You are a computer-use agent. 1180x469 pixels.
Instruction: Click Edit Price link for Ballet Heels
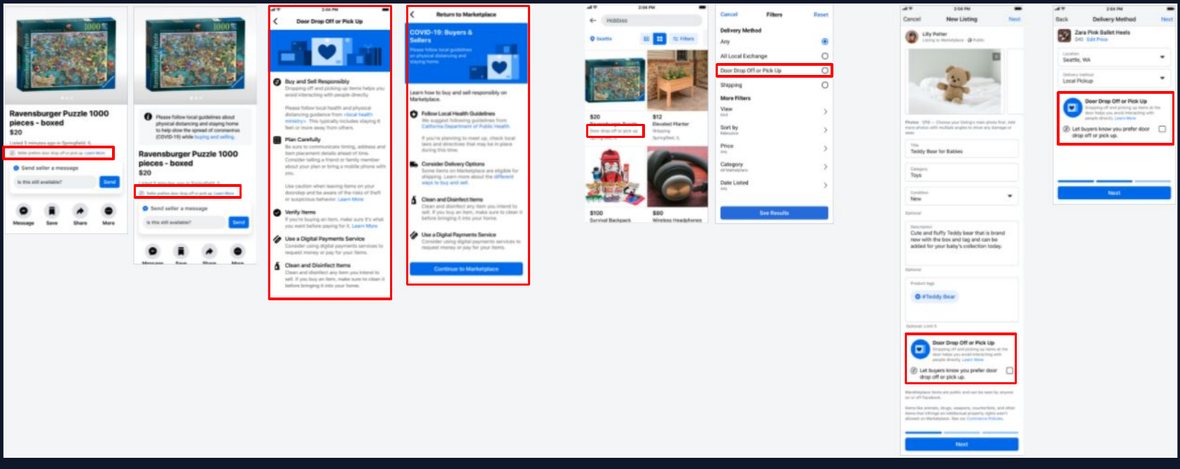(1095, 39)
